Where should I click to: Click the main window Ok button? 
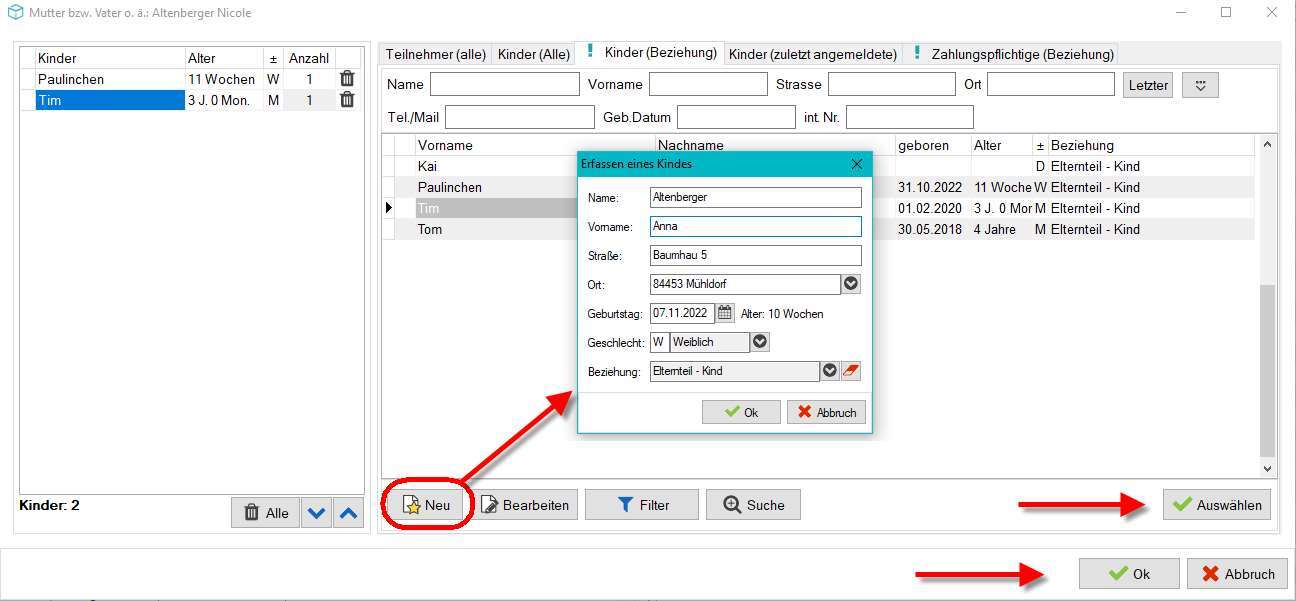click(1129, 574)
